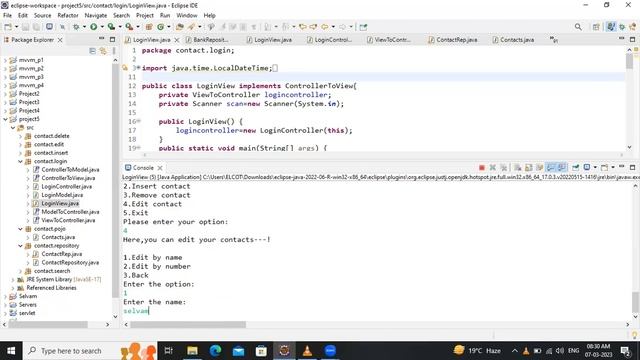Image resolution: width=640 pixels, height=360 pixels.
Task: Open VLC media player from taskbar
Action: point(307,351)
